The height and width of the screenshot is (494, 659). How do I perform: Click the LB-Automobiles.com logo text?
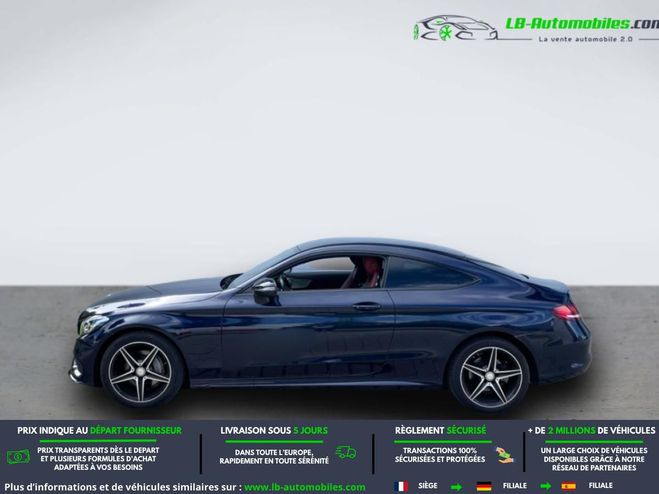[582, 24]
